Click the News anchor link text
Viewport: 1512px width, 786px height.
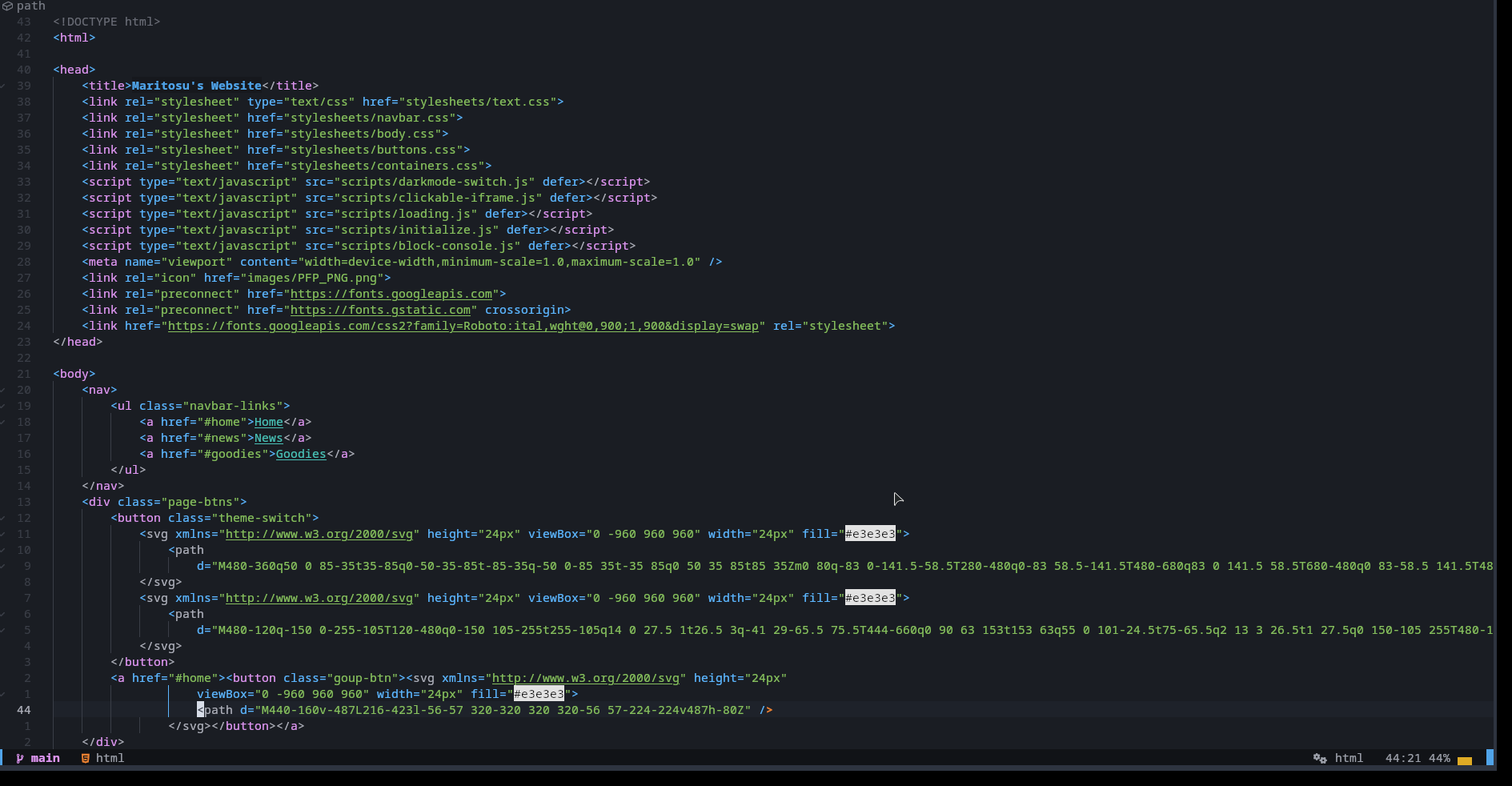coord(268,438)
